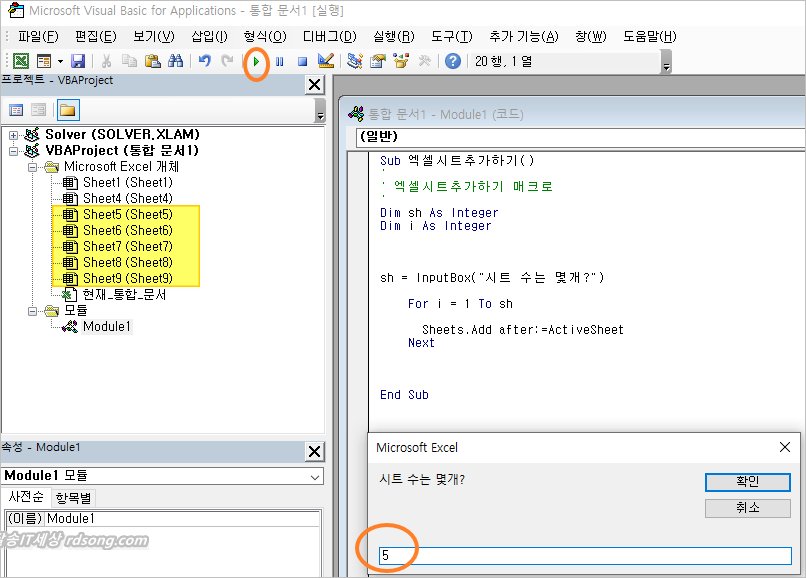The height and width of the screenshot is (578, 806).
Task: Click the Reset stop icon in toolbar
Action: click(x=301, y=62)
